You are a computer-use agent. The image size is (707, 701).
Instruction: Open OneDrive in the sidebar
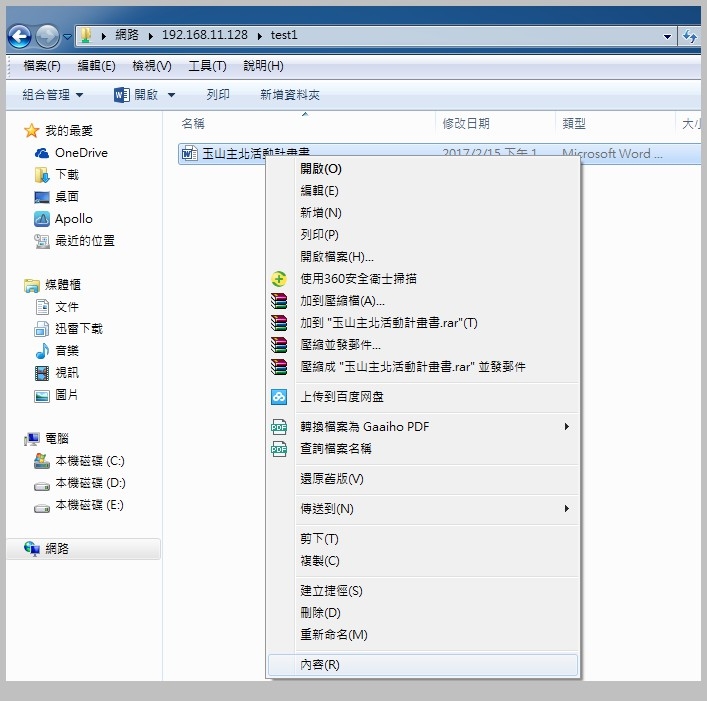(x=72, y=153)
